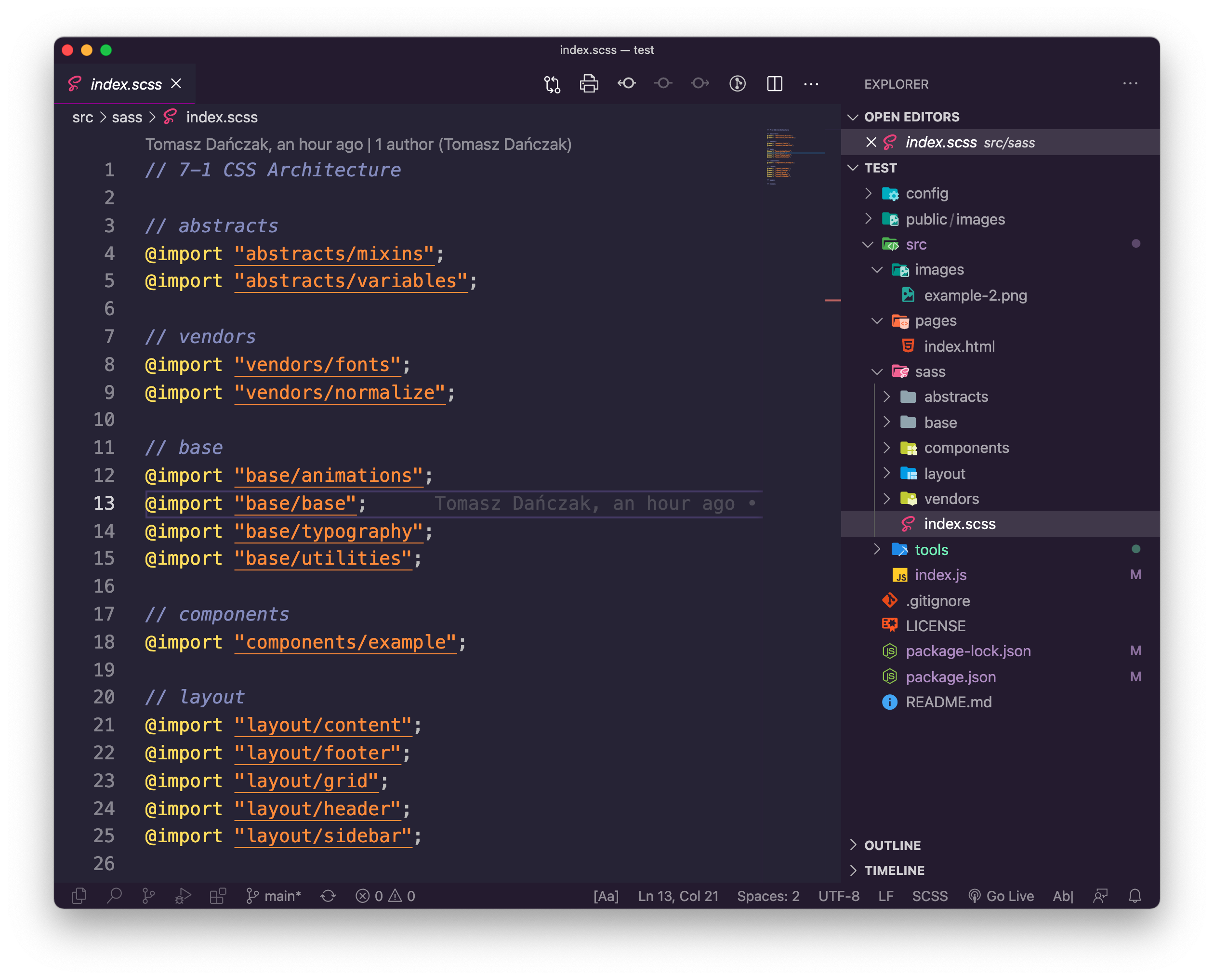Open the split editor icon
Image resolution: width=1214 pixels, height=980 pixels.
coord(774,84)
